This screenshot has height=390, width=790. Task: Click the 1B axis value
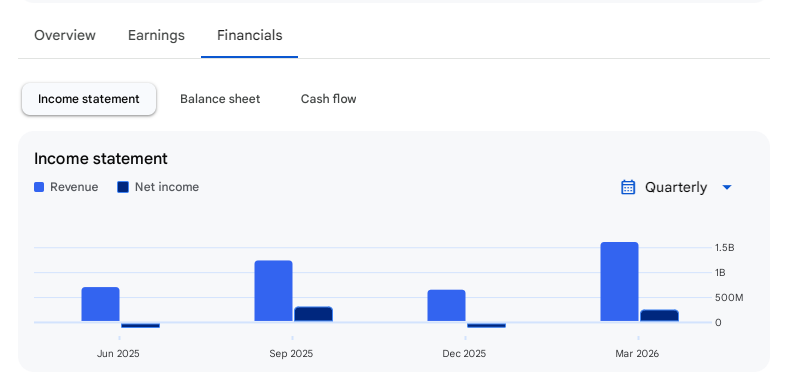tap(720, 273)
